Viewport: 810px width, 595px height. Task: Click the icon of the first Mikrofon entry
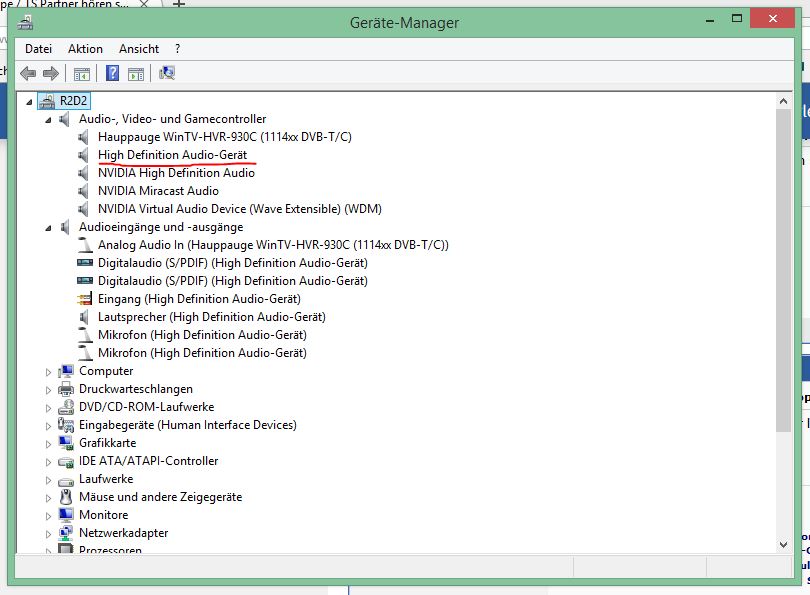click(85, 335)
